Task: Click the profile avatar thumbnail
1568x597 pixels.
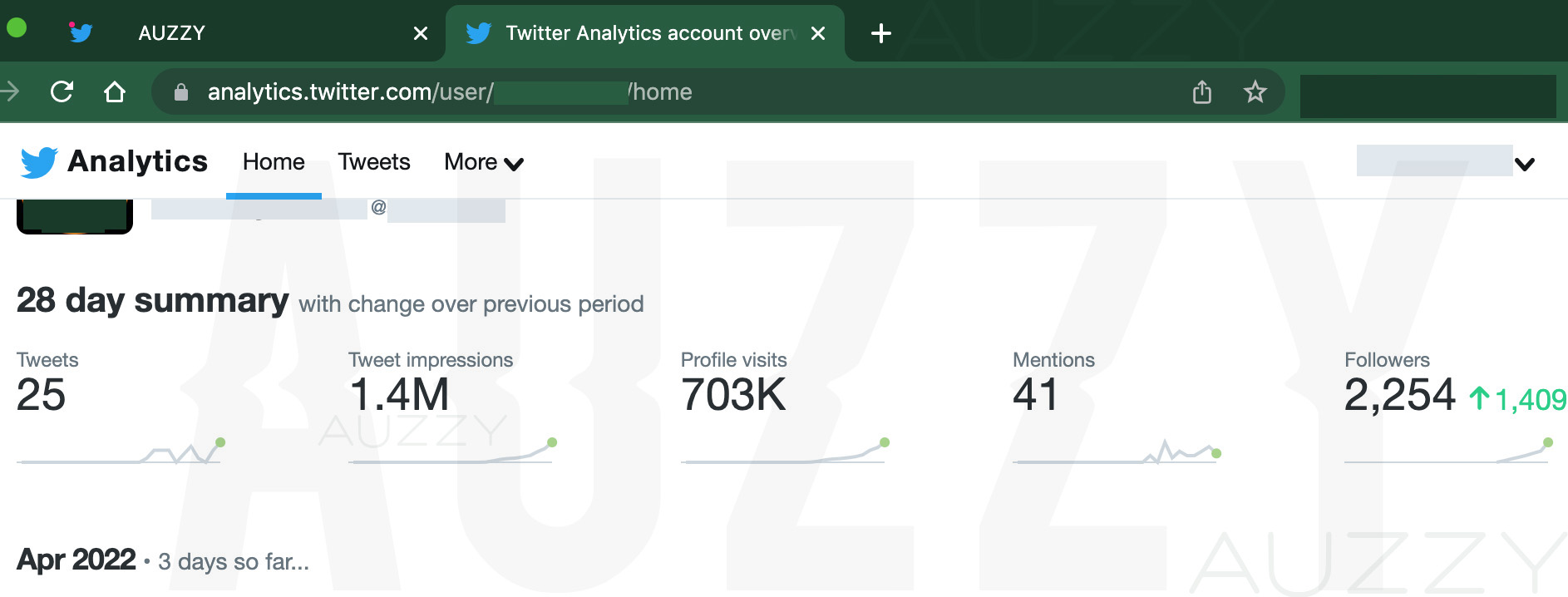Action: coord(75,217)
